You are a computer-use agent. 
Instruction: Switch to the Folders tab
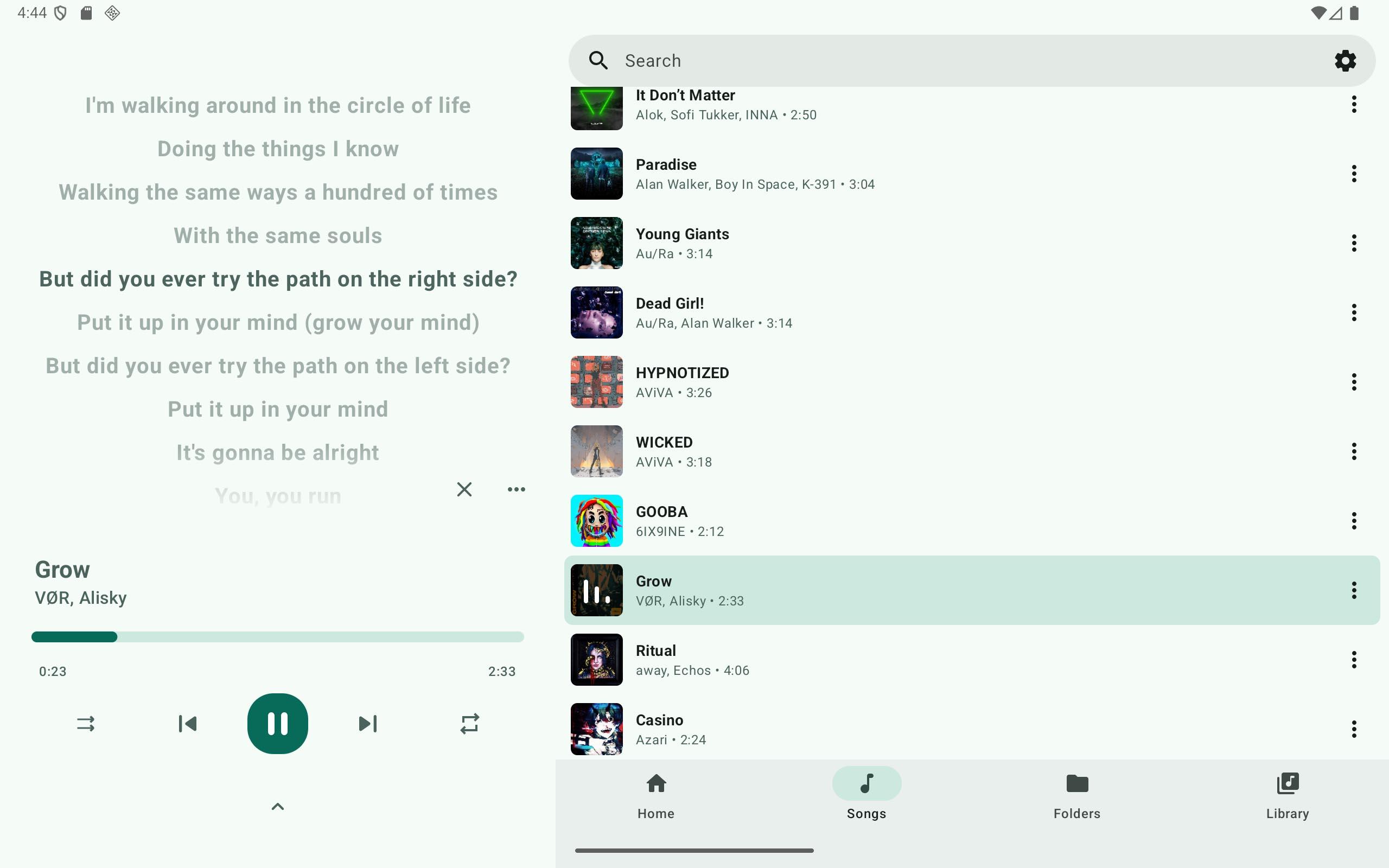[1077, 796]
